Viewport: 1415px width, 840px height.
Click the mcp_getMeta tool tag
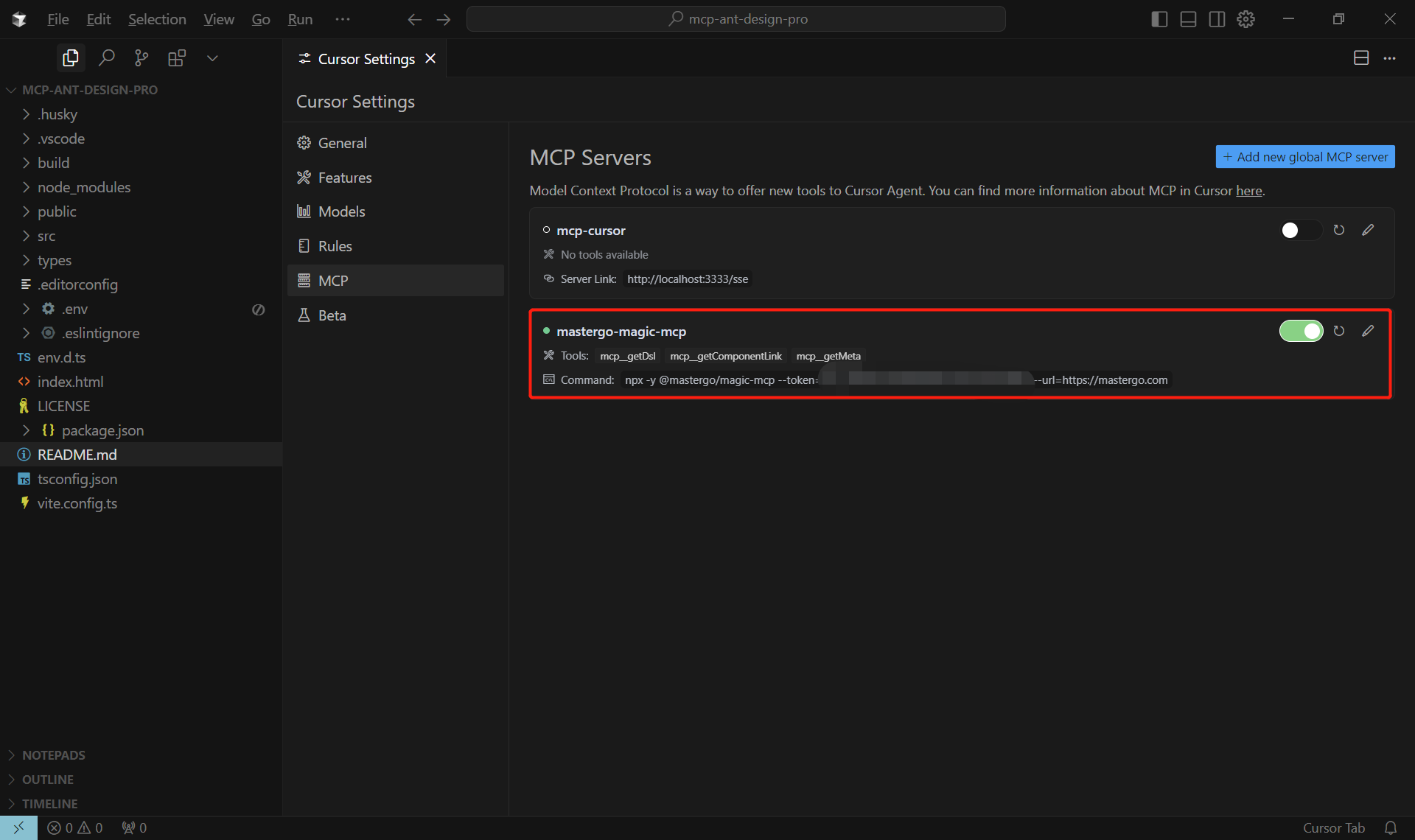pos(828,357)
